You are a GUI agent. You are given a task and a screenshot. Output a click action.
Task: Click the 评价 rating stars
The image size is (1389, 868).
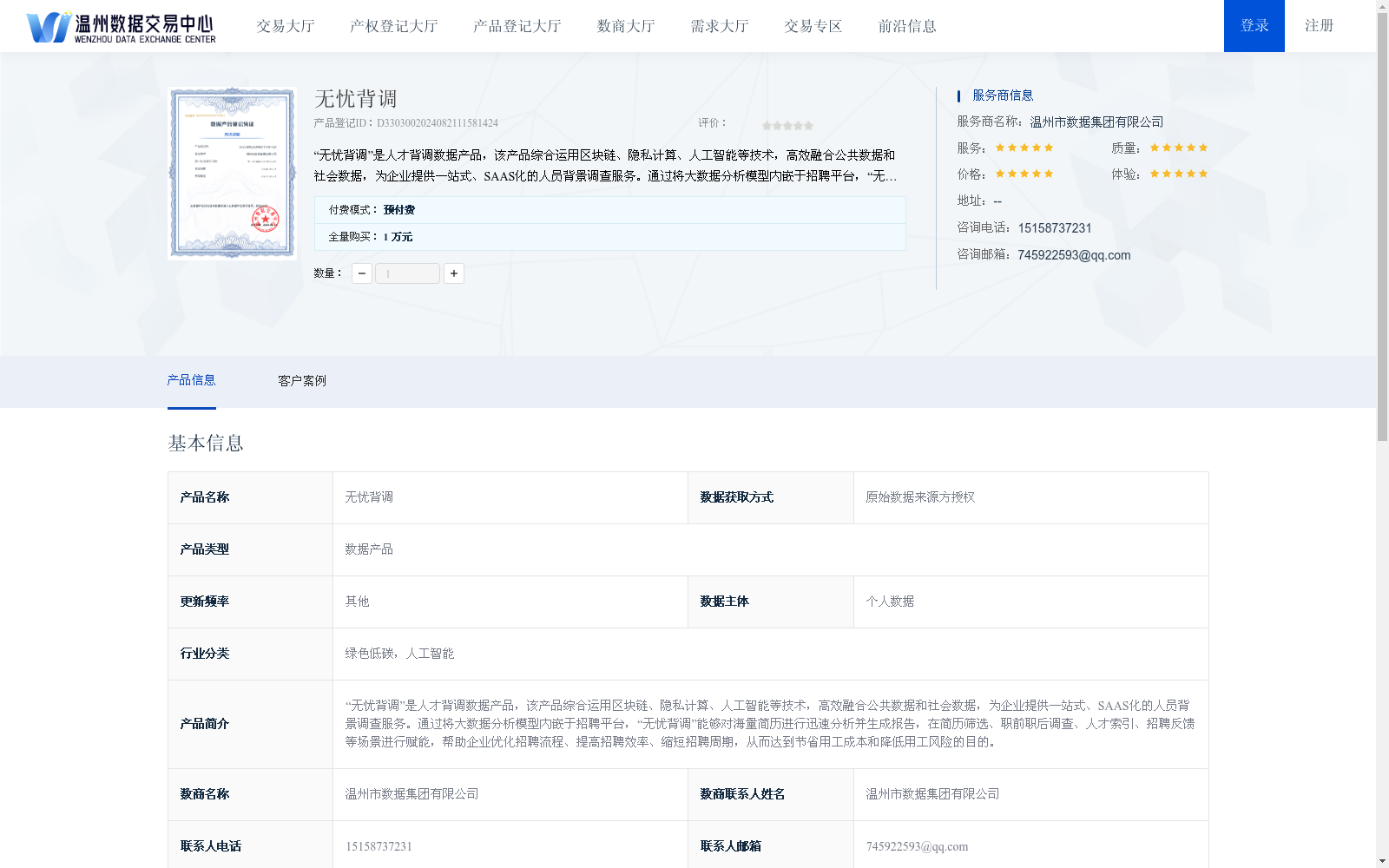[787, 126]
